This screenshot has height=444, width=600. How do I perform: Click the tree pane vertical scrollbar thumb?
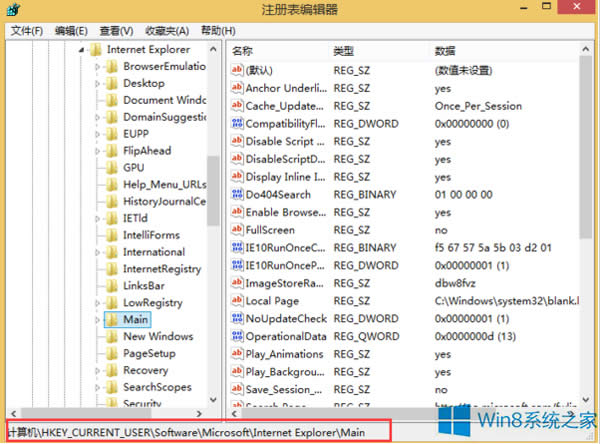tap(213, 191)
